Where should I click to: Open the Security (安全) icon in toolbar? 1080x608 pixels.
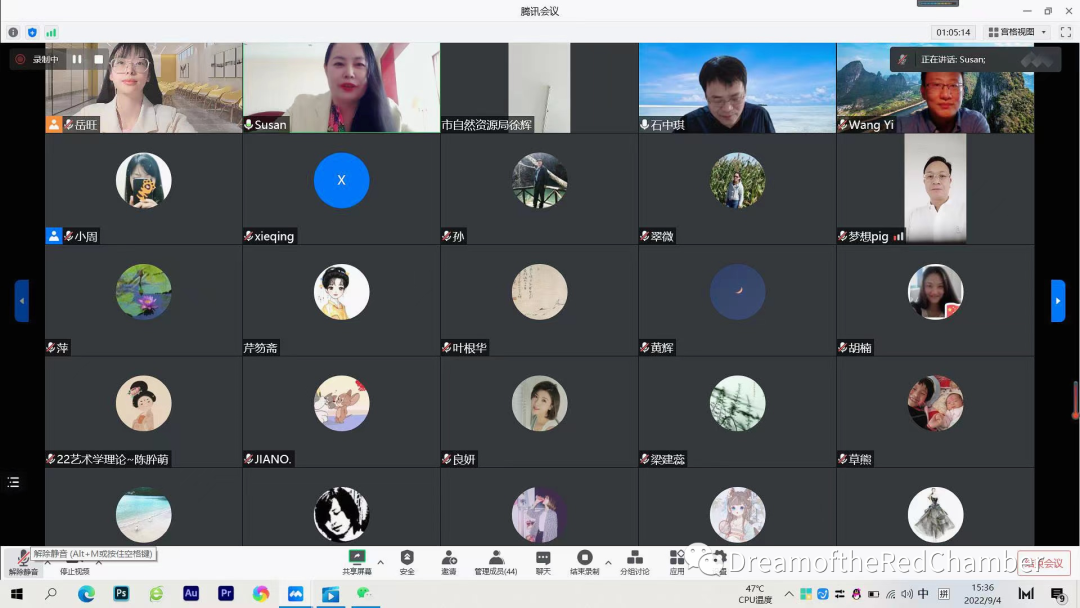pos(407,561)
